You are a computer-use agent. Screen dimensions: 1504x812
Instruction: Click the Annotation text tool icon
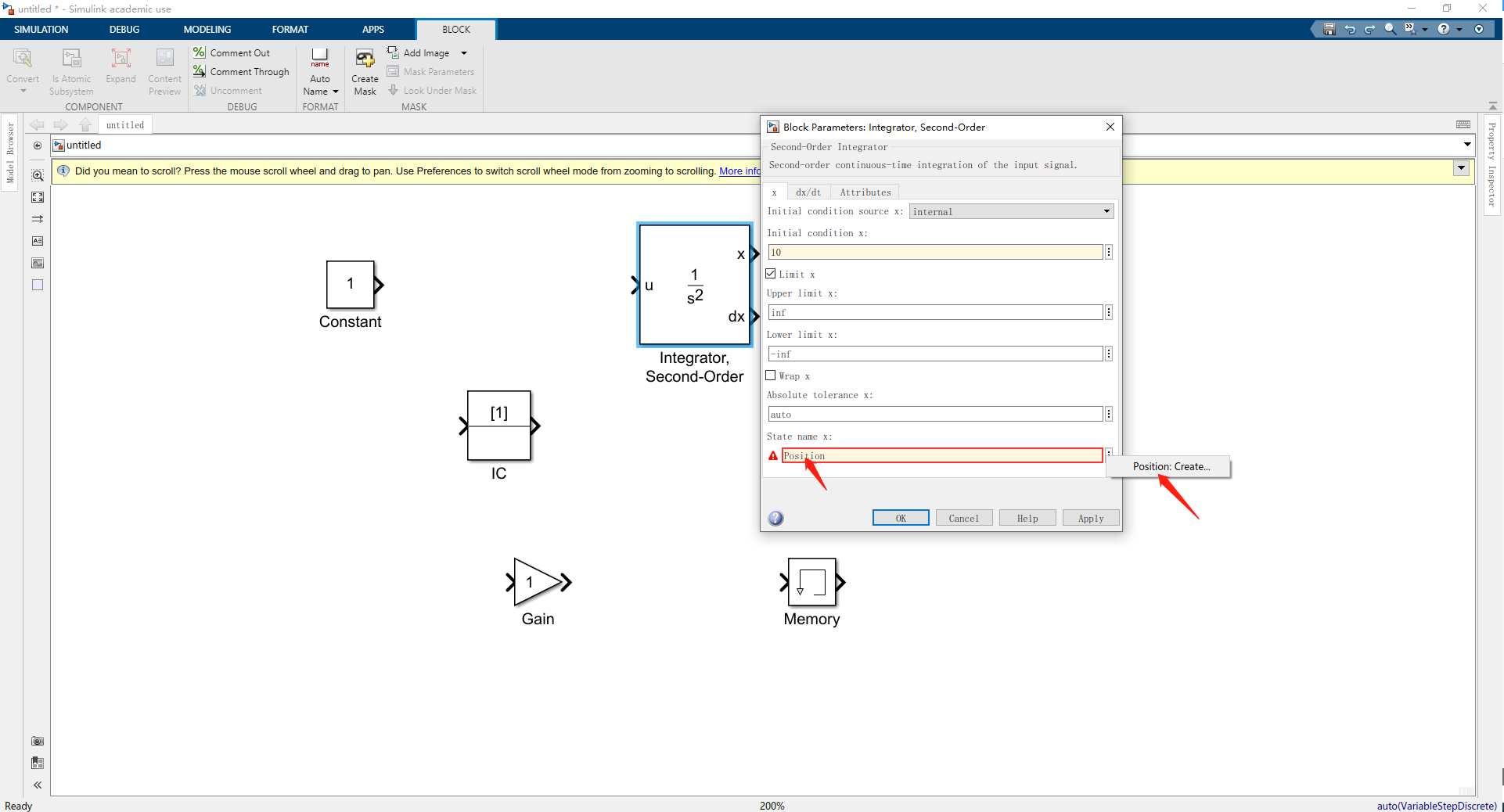[38, 241]
